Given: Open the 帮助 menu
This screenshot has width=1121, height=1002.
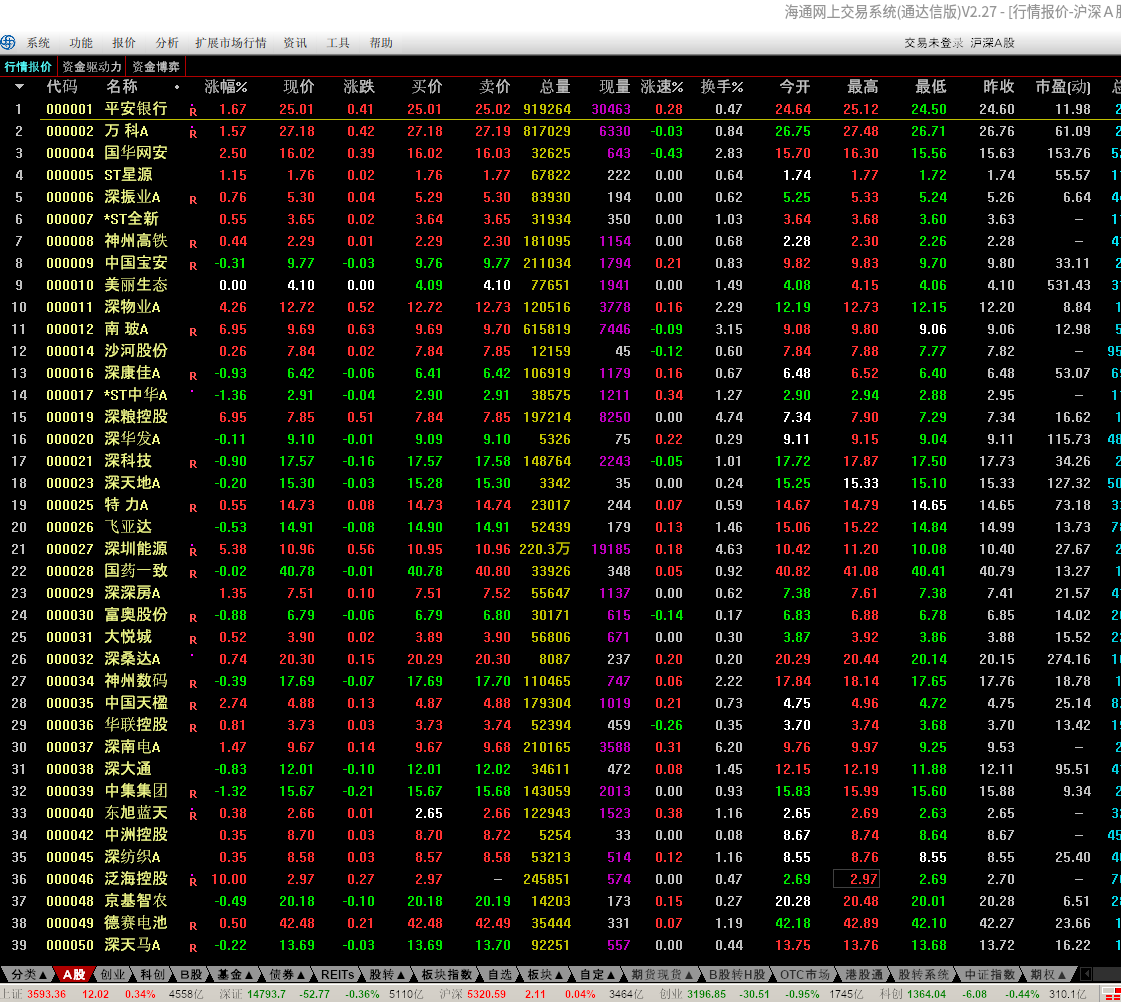Looking at the screenshot, I should [381, 43].
